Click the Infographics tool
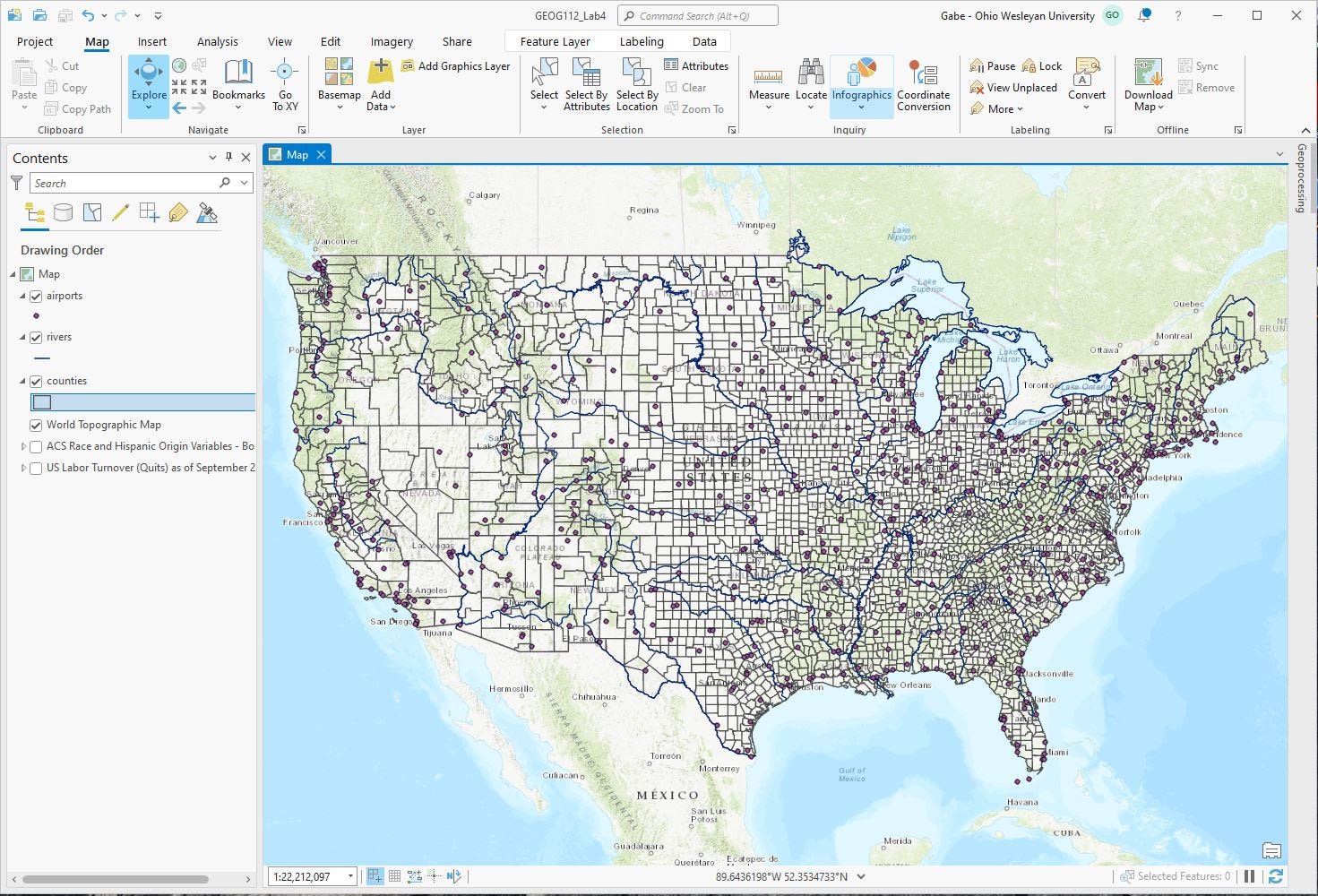 point(861,83)
